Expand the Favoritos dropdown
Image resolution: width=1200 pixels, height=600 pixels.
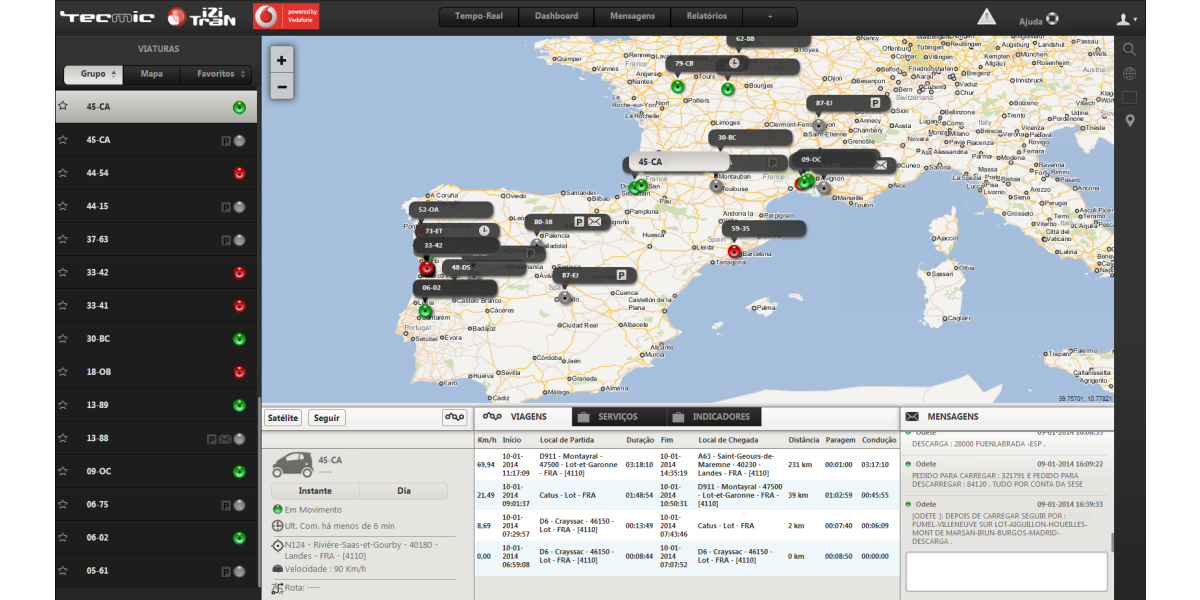(221, 74)
